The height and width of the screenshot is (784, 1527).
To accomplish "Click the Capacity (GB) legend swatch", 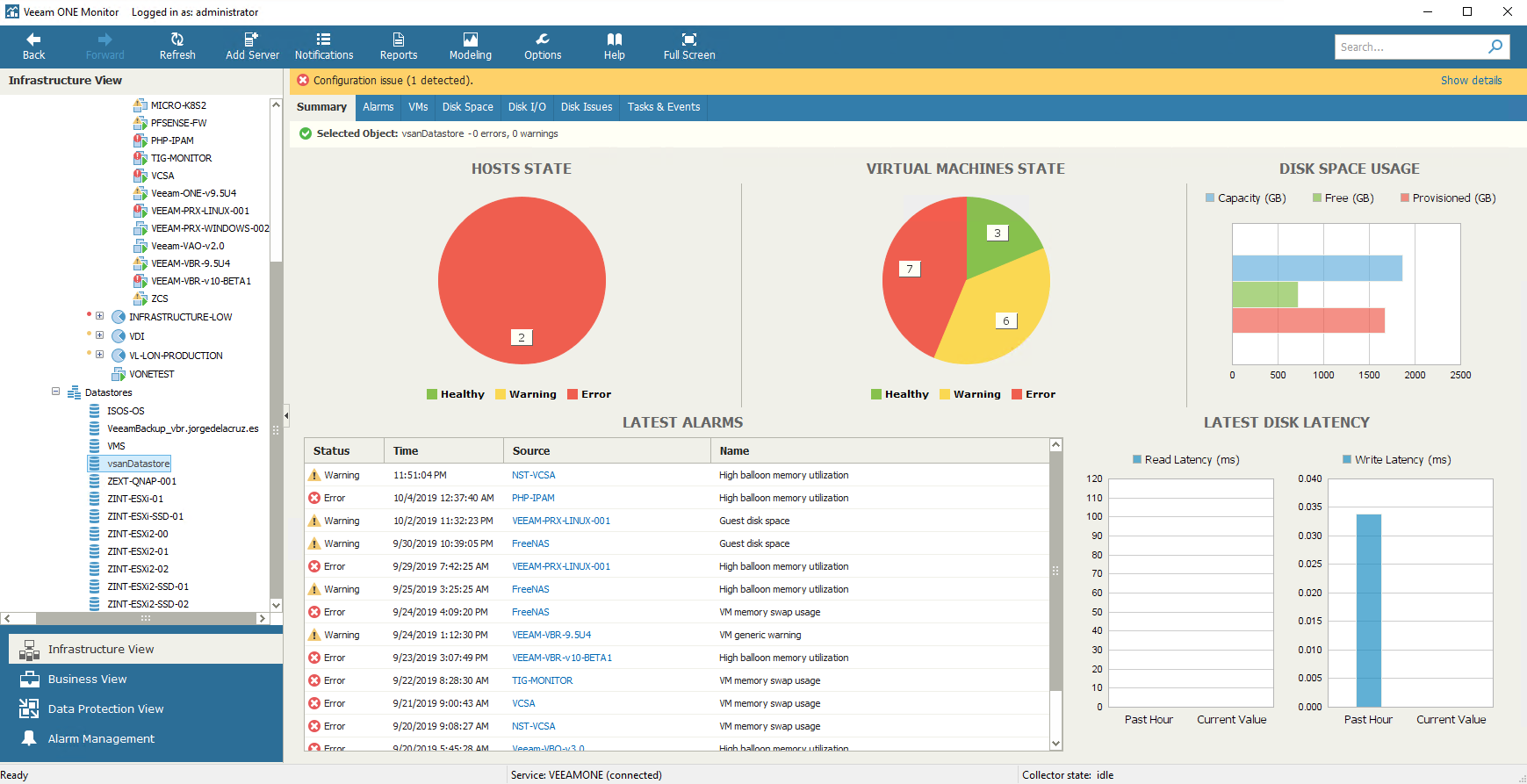I will tap(1210, 198).
